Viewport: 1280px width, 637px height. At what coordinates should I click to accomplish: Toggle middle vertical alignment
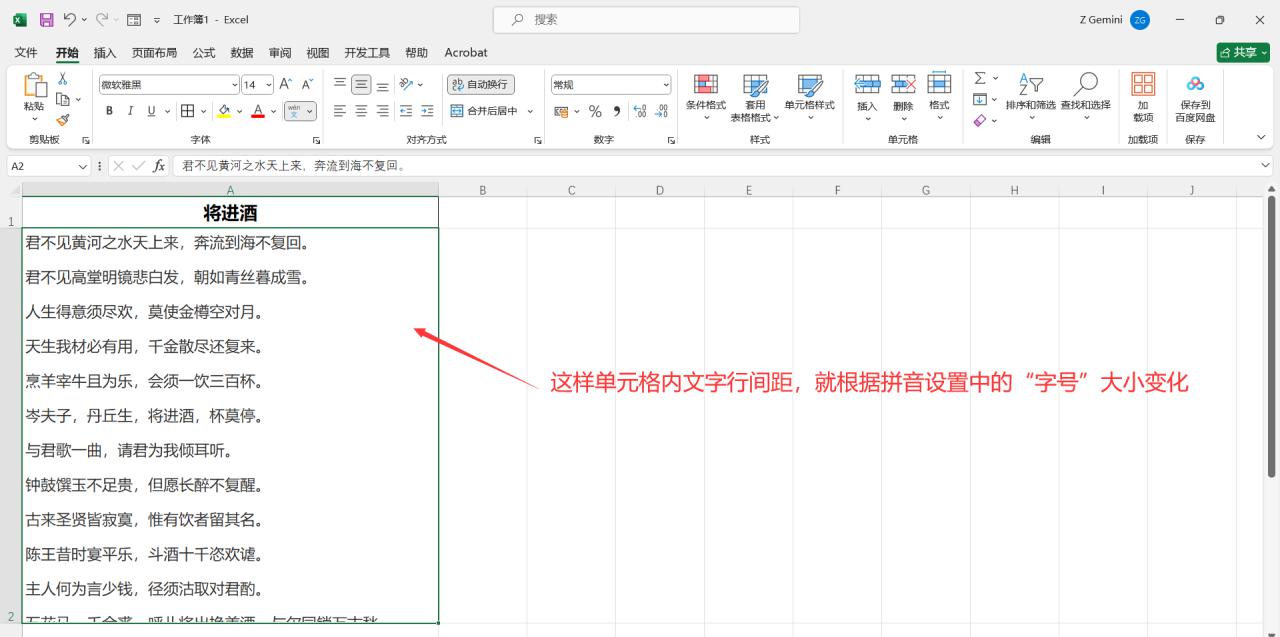tap(361, 85)
